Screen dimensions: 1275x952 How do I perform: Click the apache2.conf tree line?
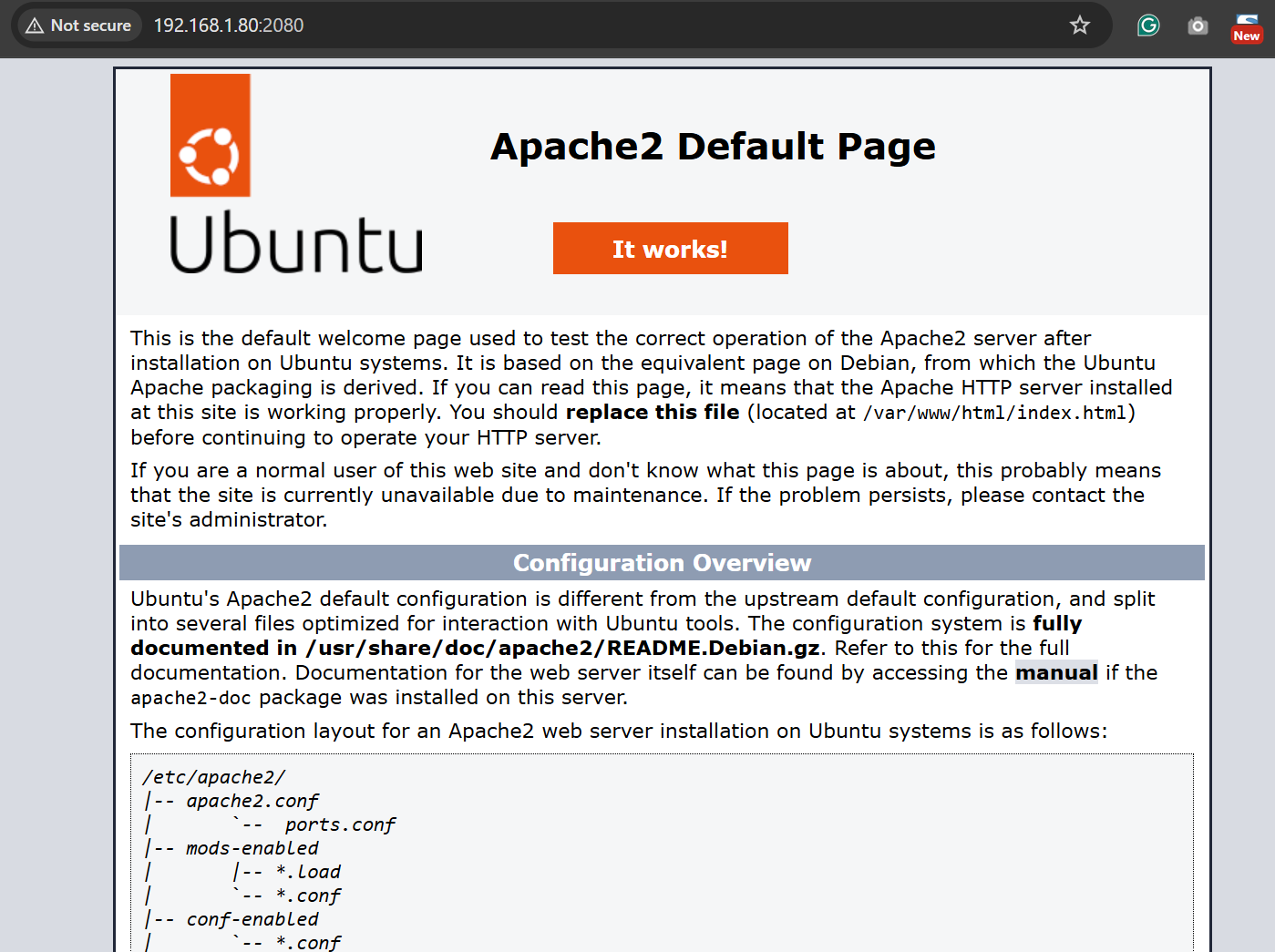click(252, 801)
